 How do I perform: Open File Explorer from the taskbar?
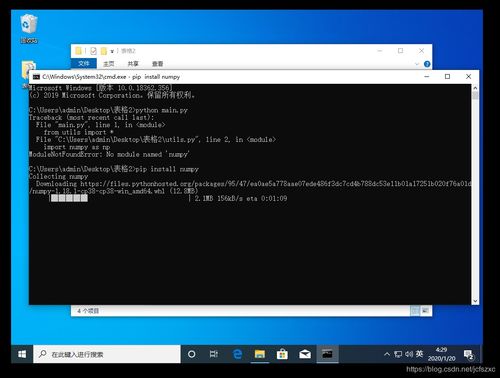tap(260, 354)
